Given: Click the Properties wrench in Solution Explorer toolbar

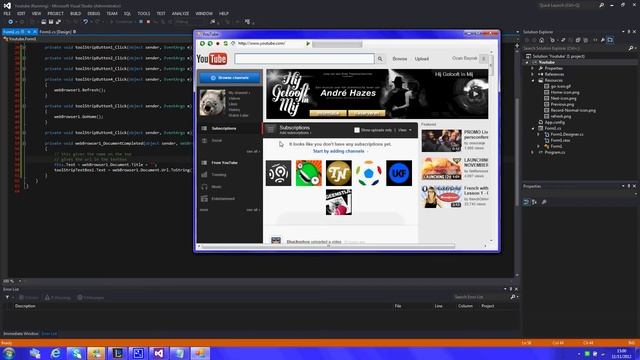Looking at the screenshot, I should pos(602,40).
